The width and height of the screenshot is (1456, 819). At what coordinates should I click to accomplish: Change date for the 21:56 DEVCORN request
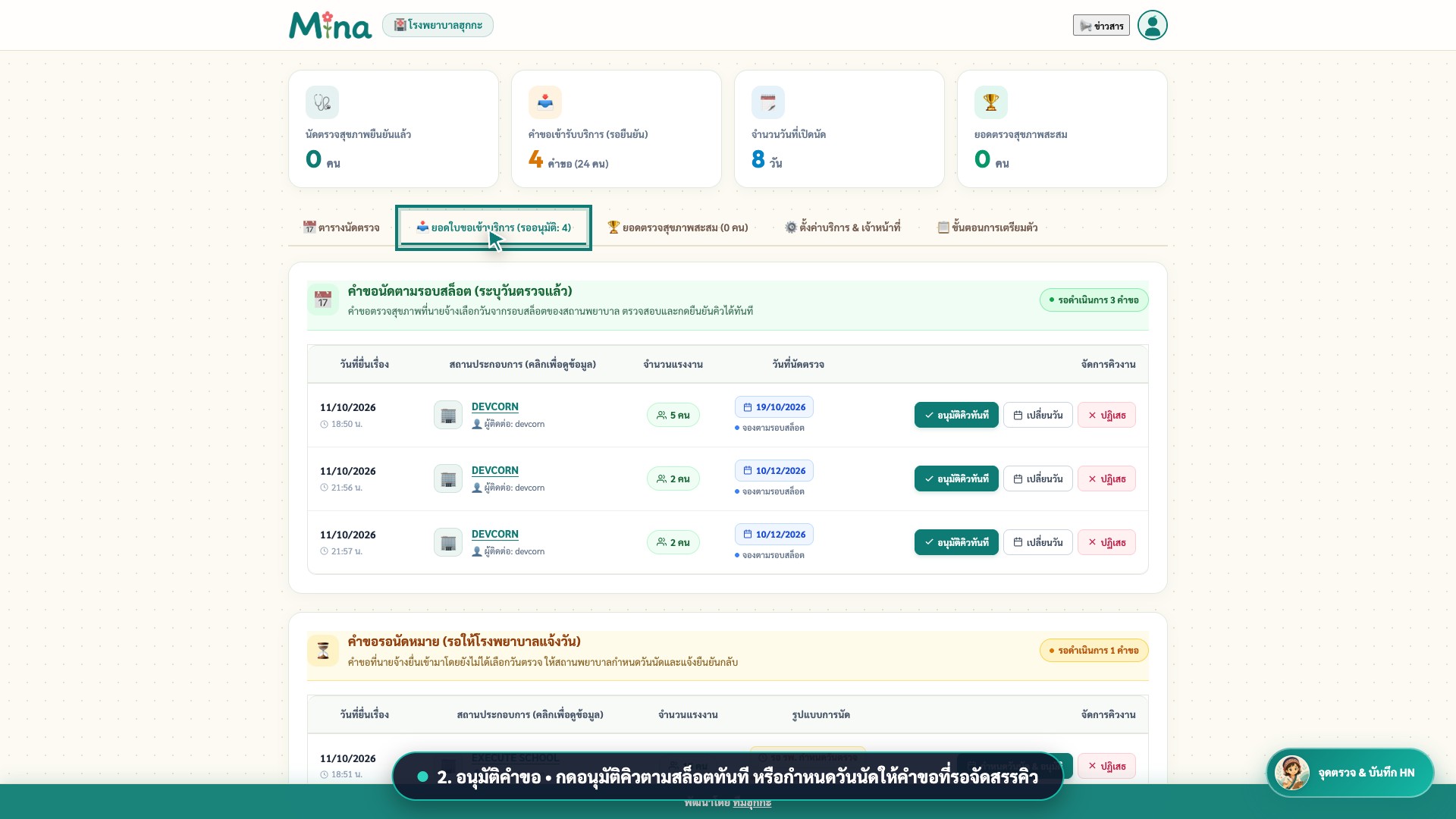(1038, 479)
